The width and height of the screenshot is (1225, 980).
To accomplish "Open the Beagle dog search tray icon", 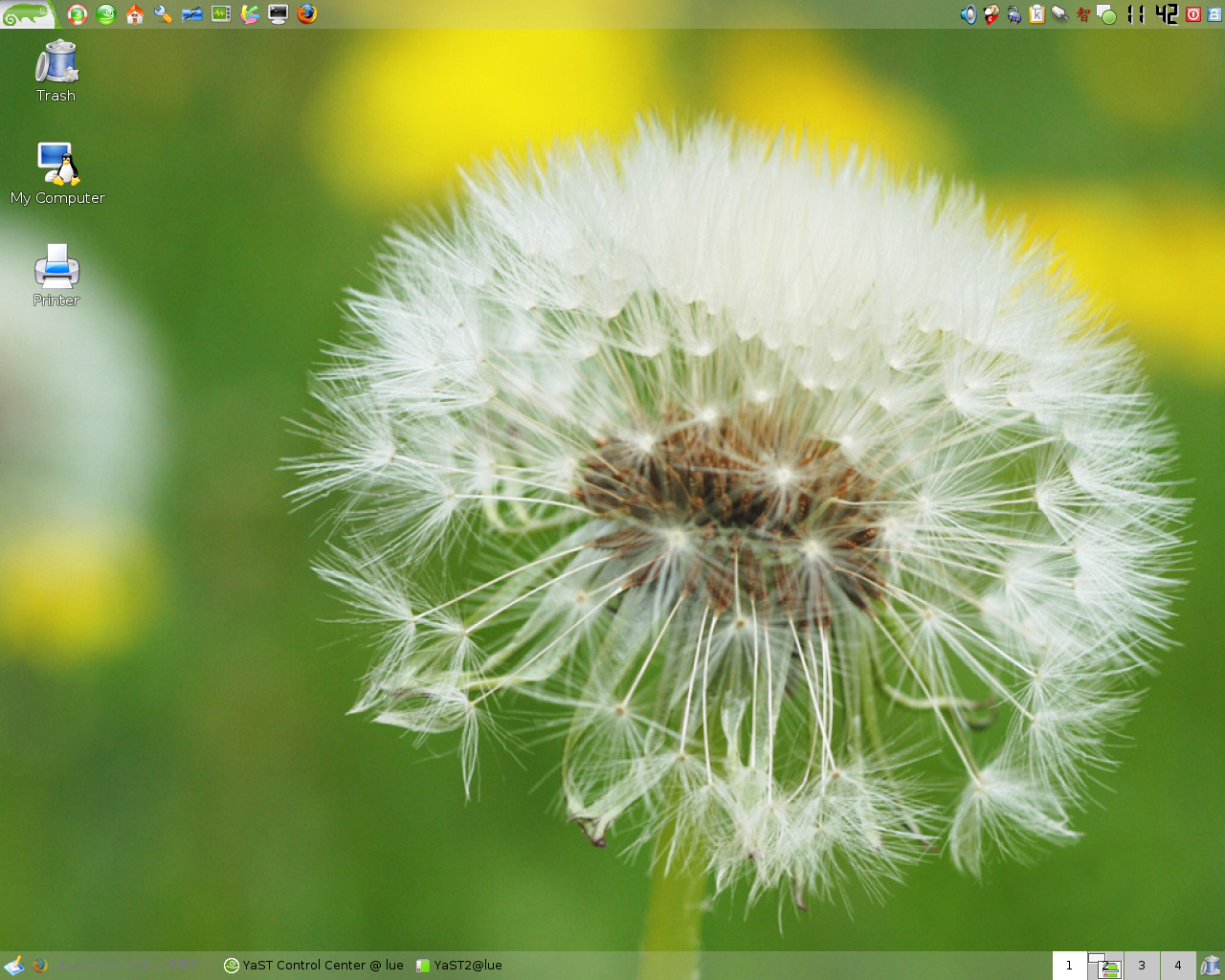I will [x=991, y=14].
